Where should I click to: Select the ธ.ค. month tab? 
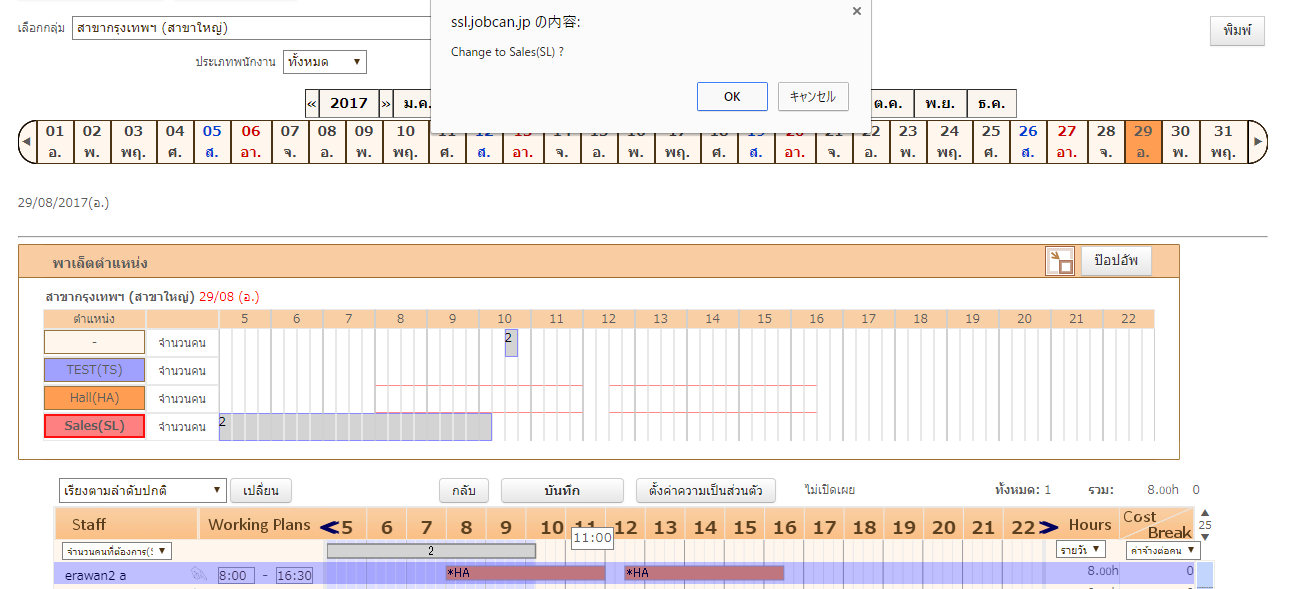[x=991, y=104]
